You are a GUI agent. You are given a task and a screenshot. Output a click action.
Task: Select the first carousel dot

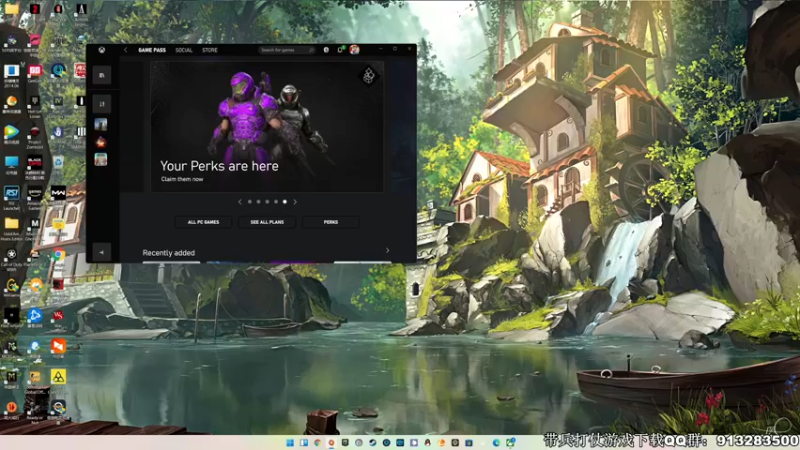pyautogui.click(x=249, y=202)
